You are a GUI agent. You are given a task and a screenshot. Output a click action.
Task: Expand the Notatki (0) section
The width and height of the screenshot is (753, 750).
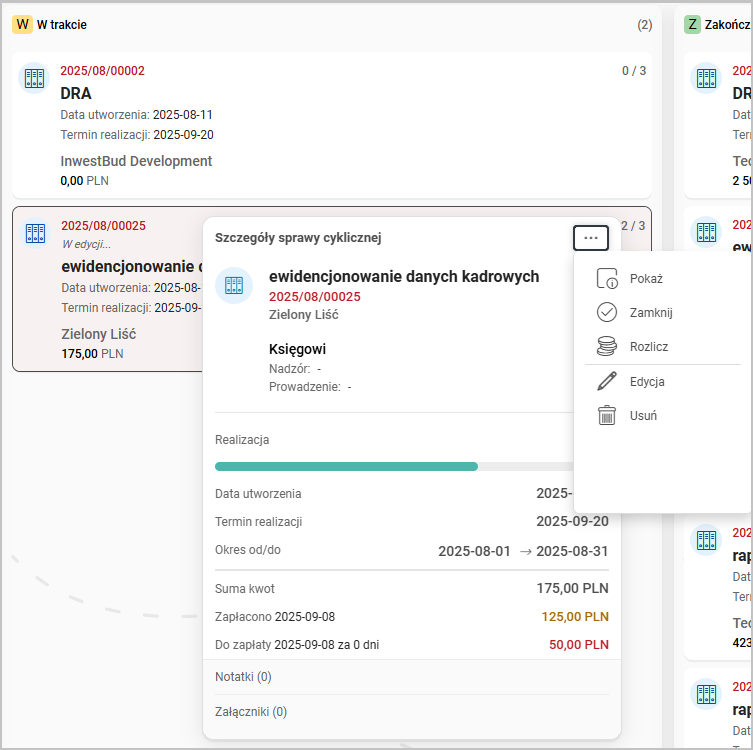(x=243, y=677)
